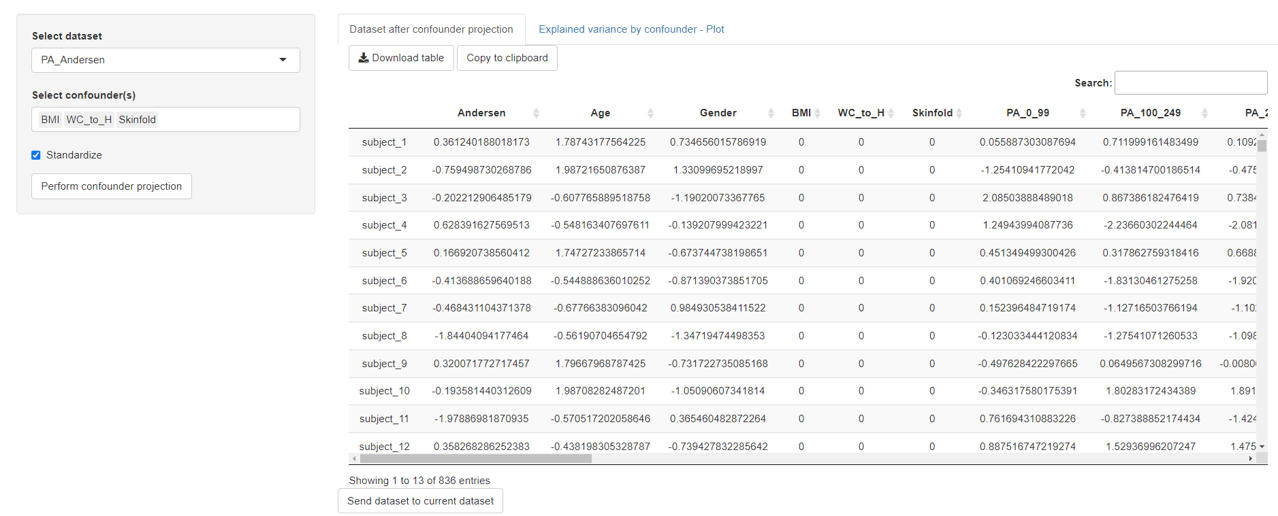Screen dimensions: 1278x516
Task: Select Dataset after confounder projection tab
Action: click(x=431, y=29)
